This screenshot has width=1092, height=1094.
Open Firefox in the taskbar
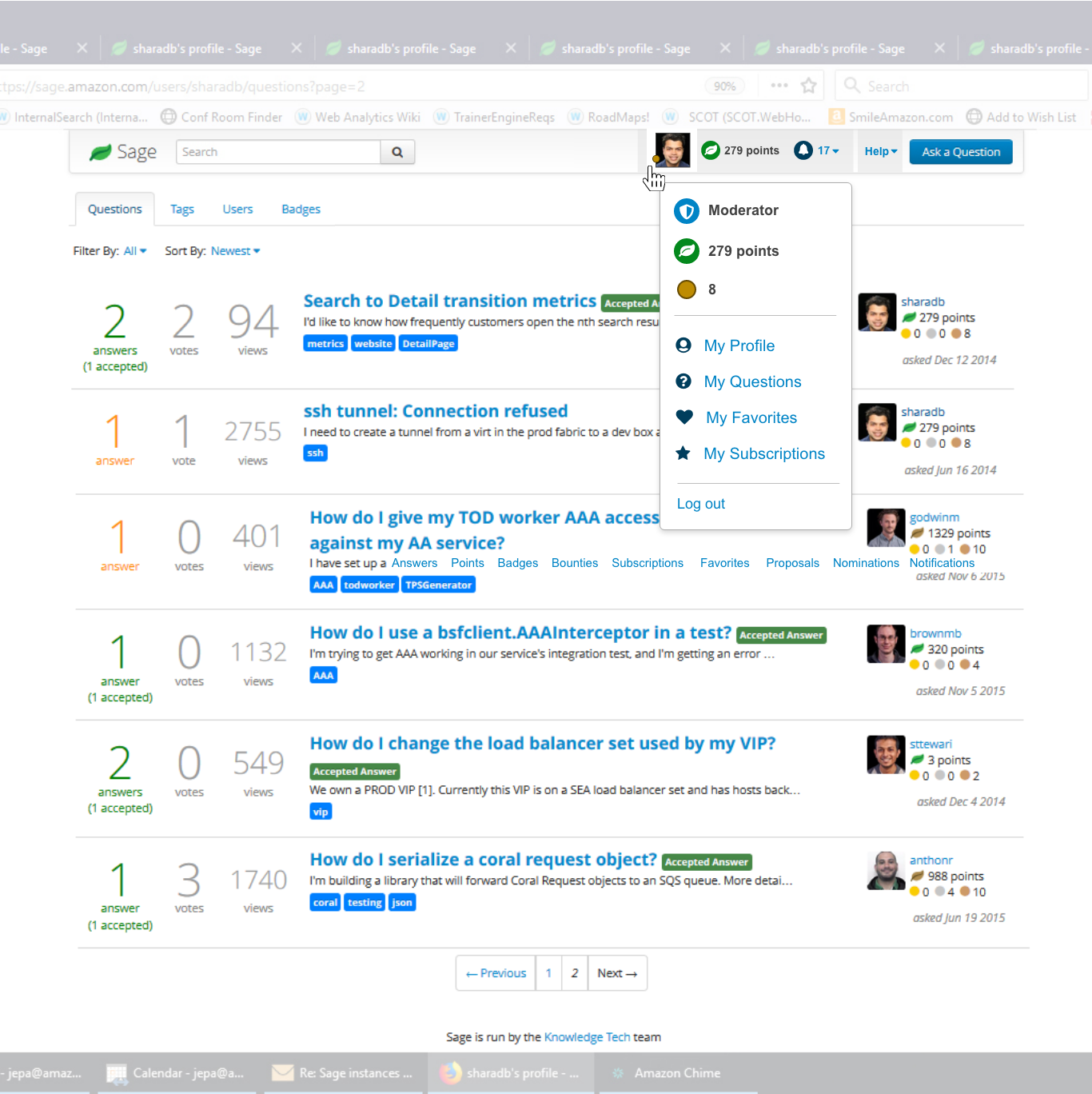click(512, 1073)
